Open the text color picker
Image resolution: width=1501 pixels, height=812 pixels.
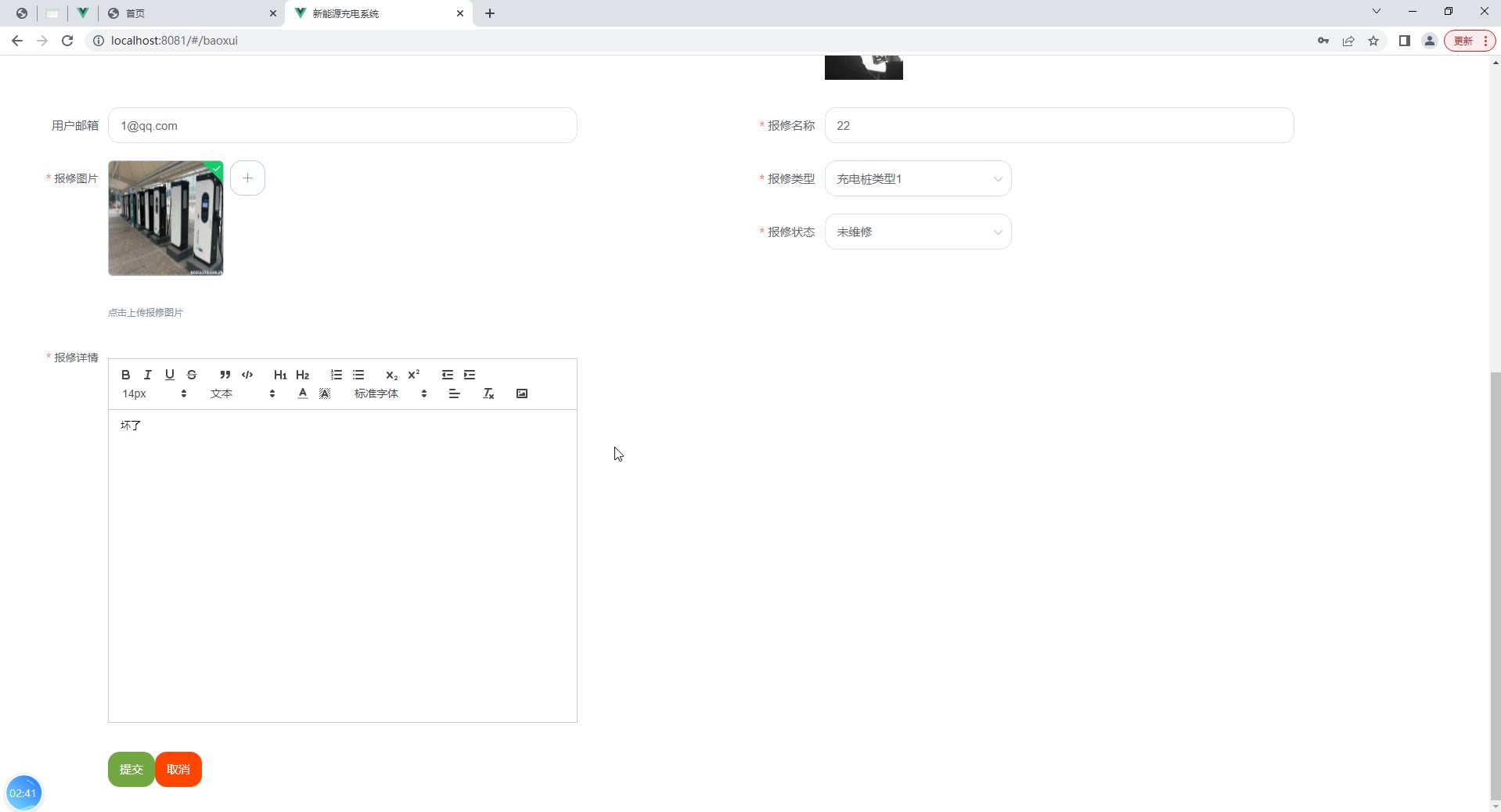303,393
